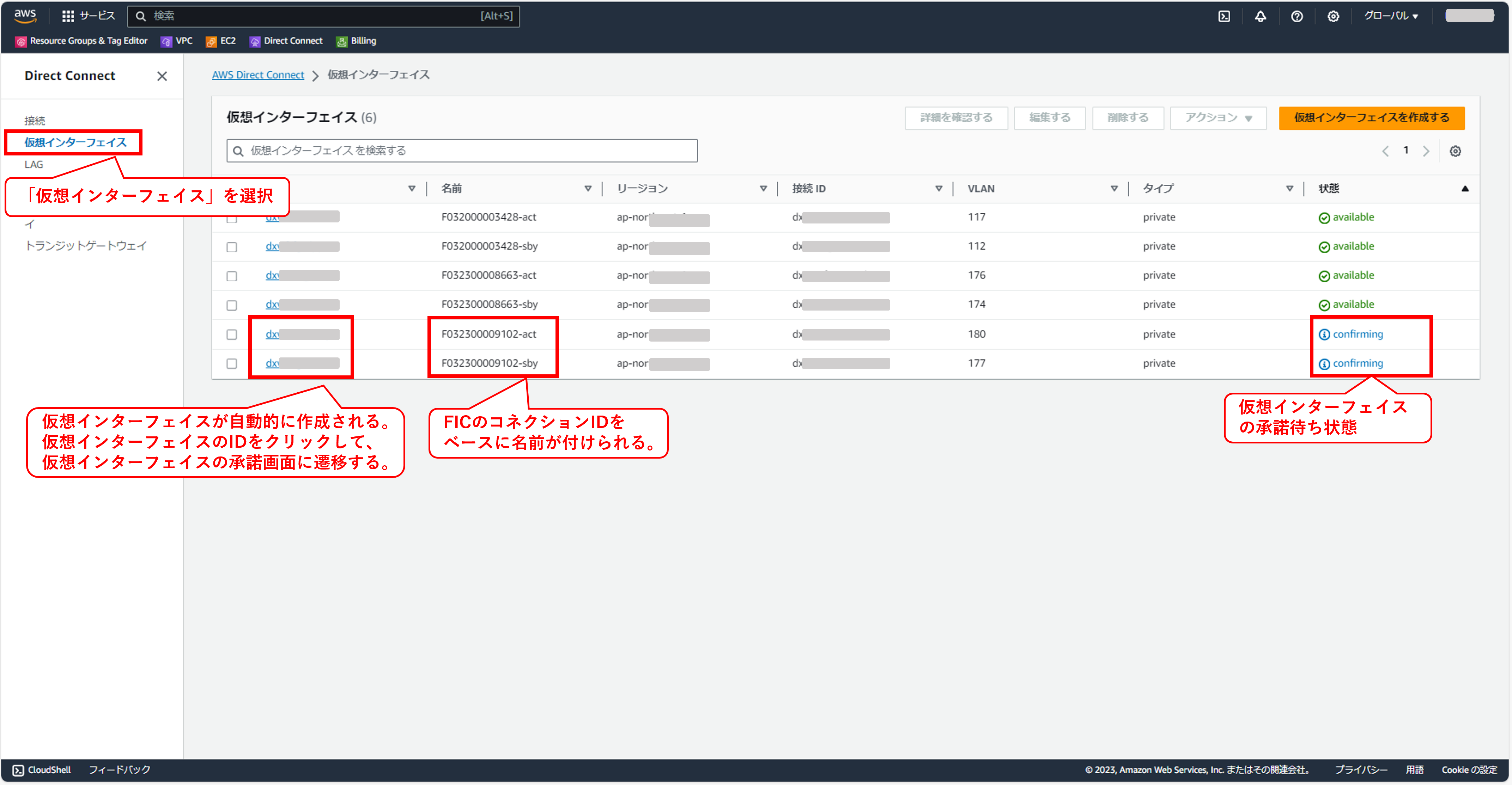Image resolution: width=1512 pixels, height=785 pixels.
Task: Open the table preferences gear icon
Action: pos(1455,151)
